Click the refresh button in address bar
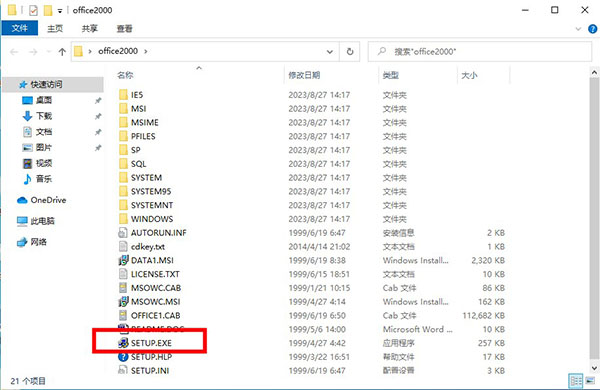The height and width of the screenshot is (390, 600). (x=350, y=51)
